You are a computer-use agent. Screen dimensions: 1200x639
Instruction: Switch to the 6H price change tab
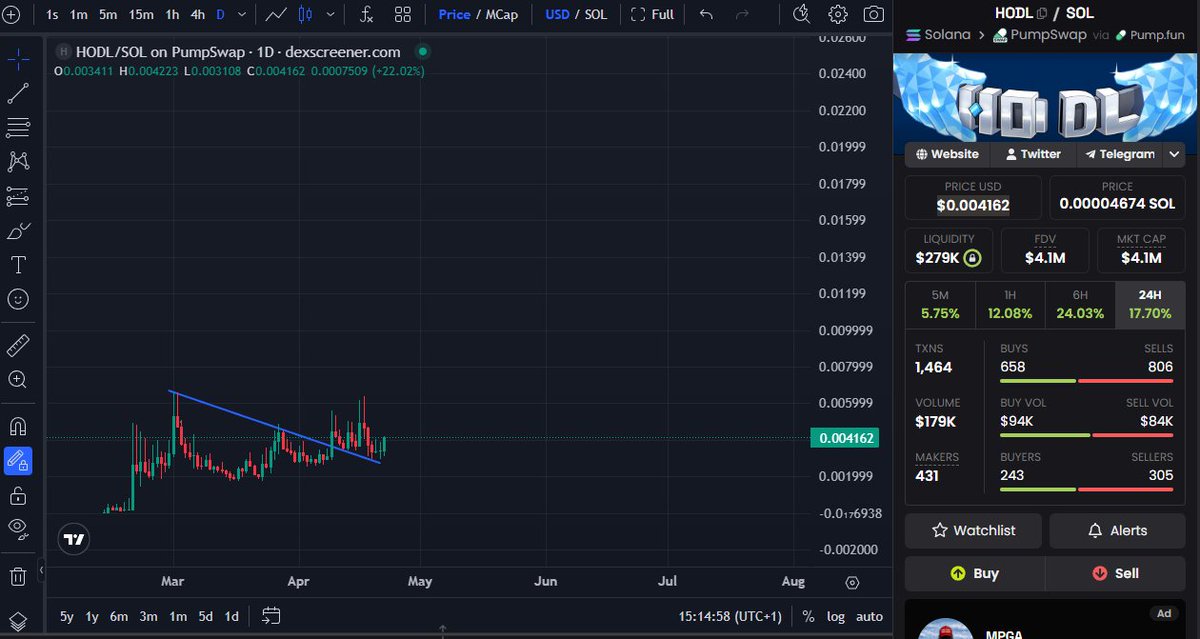point(1080,303)
